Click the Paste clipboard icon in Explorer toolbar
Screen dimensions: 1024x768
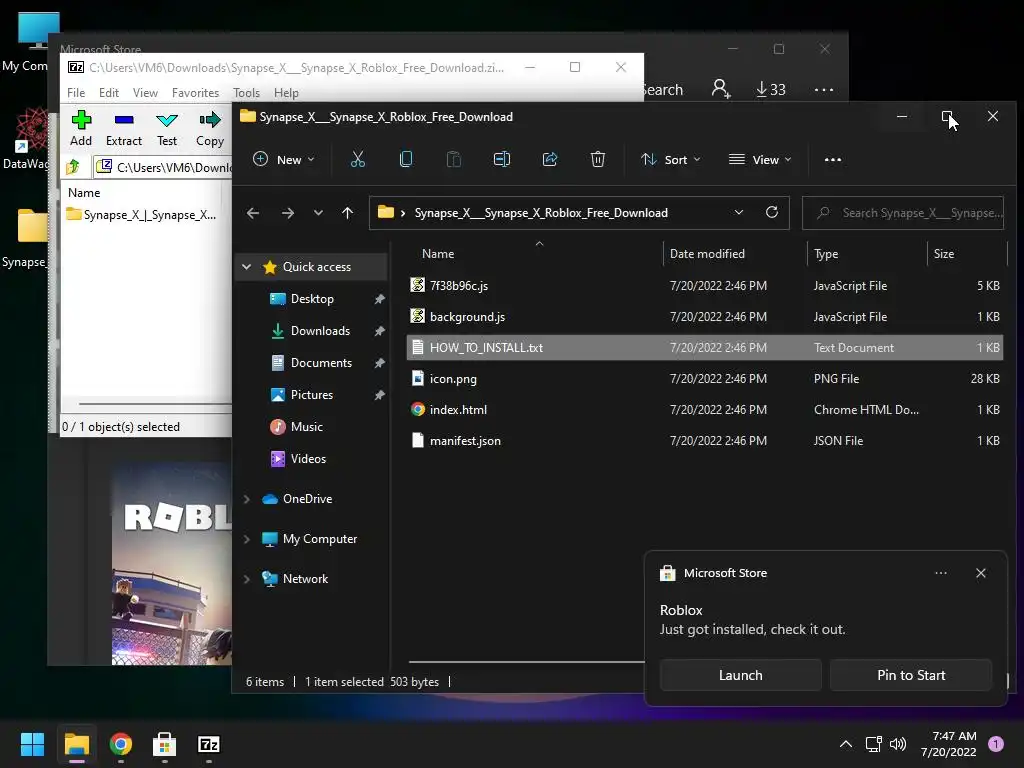coord(453,159)
